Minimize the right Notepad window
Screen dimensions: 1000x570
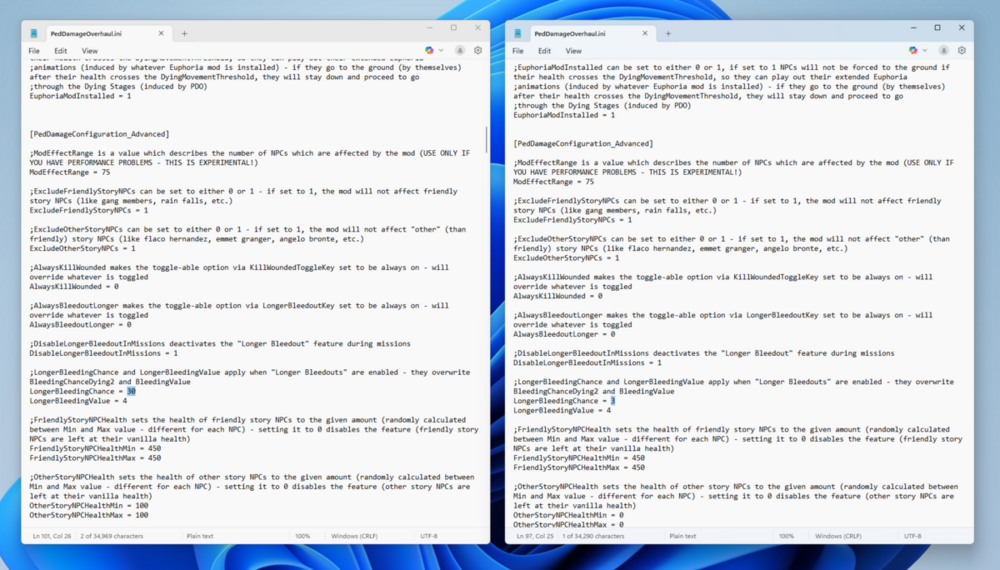pos(913,27)
